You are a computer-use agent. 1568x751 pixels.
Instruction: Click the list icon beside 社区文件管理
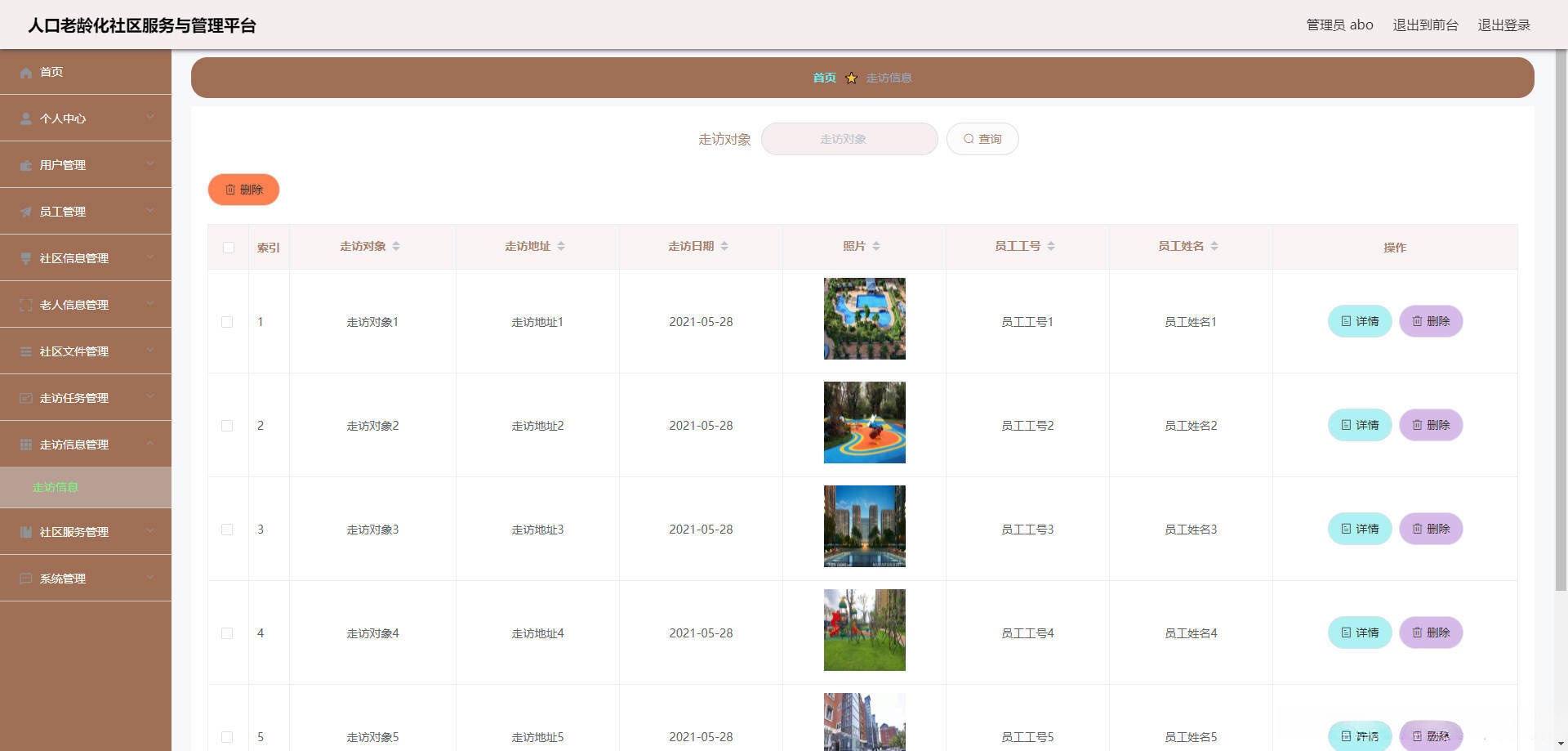pyautogui.click(x=26, y=351)
